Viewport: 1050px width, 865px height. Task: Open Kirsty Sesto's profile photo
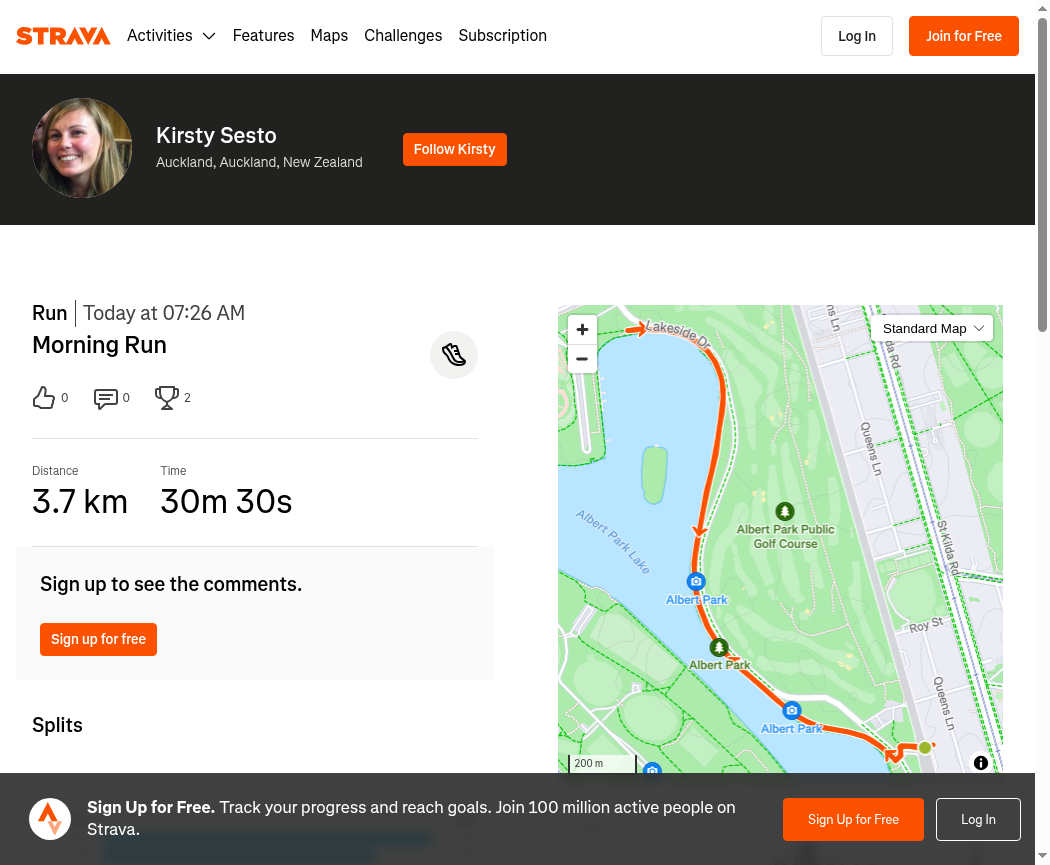(82, 148)
